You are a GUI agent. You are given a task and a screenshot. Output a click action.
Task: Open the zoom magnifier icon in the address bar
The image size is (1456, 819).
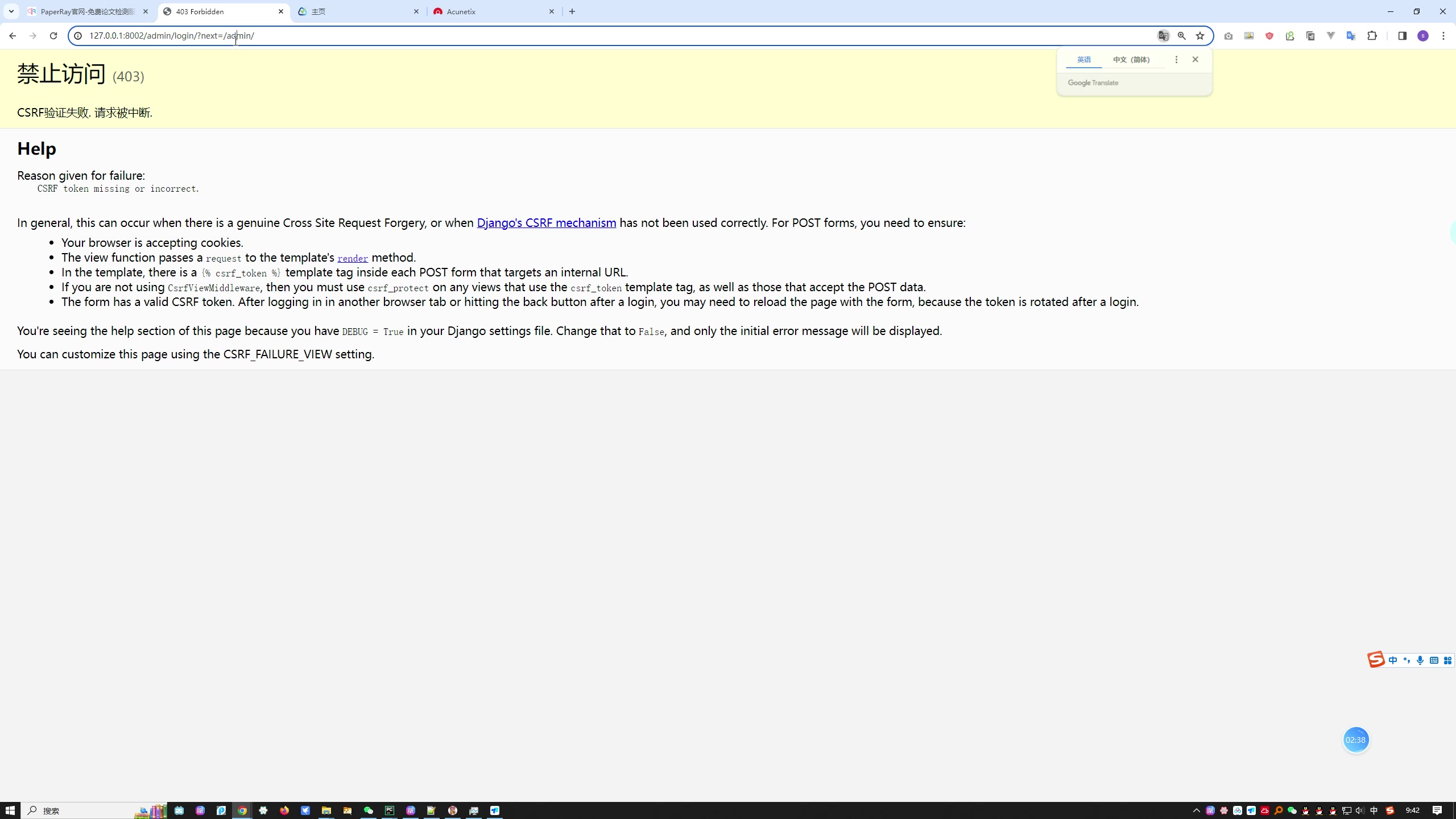pyautogui.click(x=1182, y=35)
